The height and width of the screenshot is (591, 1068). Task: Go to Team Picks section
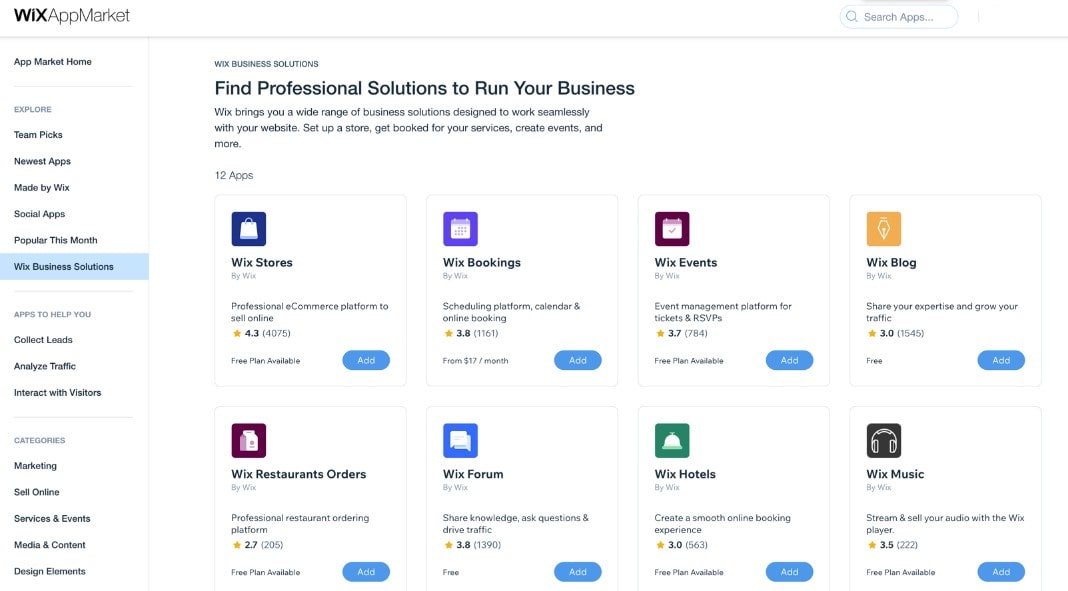[38, 135]
